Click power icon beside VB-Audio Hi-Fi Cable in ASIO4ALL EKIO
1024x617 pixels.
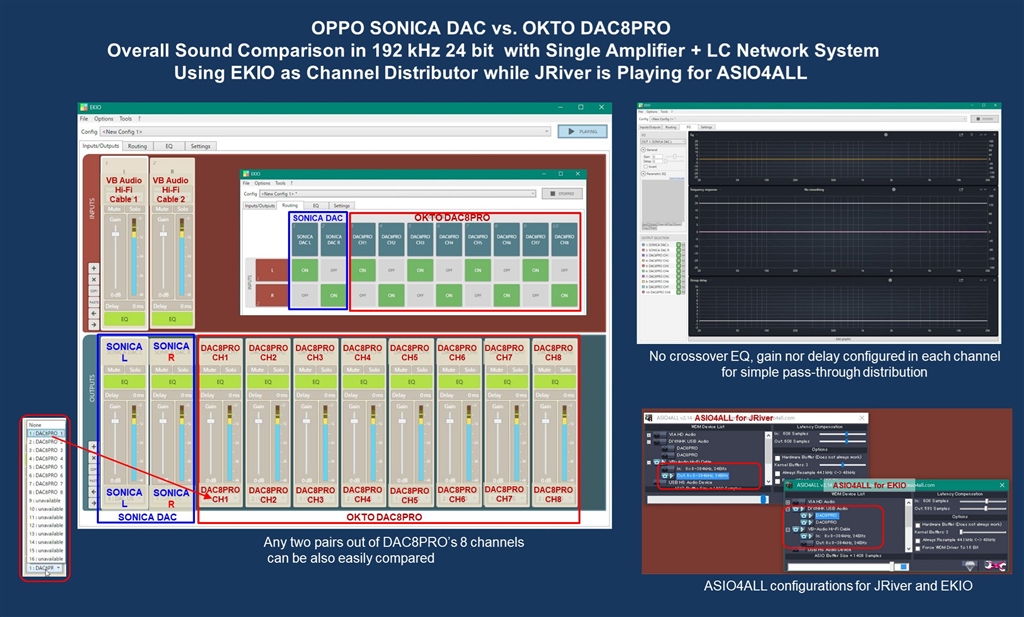click(x=795, y=529)
